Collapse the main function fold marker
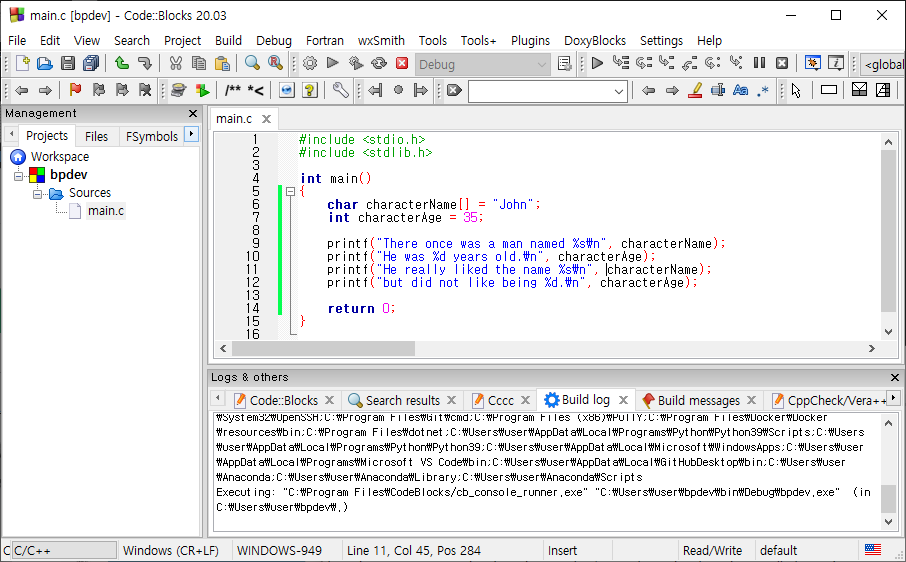 [x=291, y=191]
